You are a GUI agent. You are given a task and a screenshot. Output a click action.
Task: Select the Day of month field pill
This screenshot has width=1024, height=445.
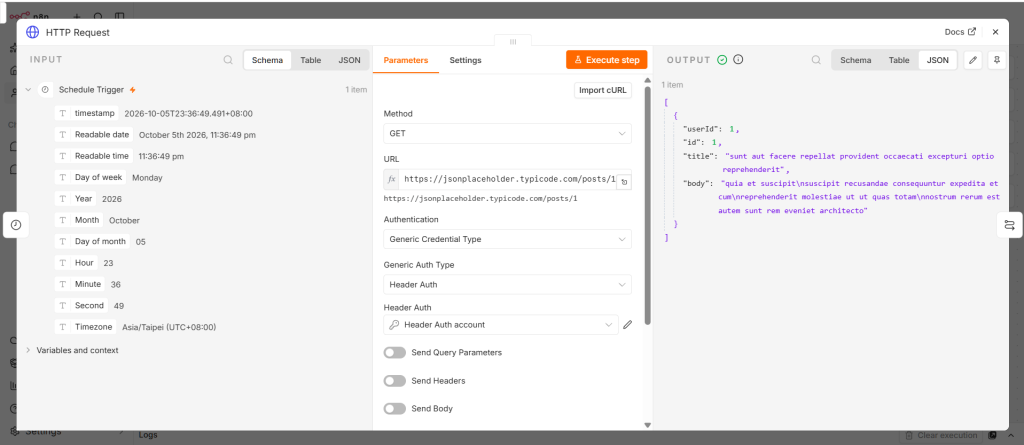92,241
